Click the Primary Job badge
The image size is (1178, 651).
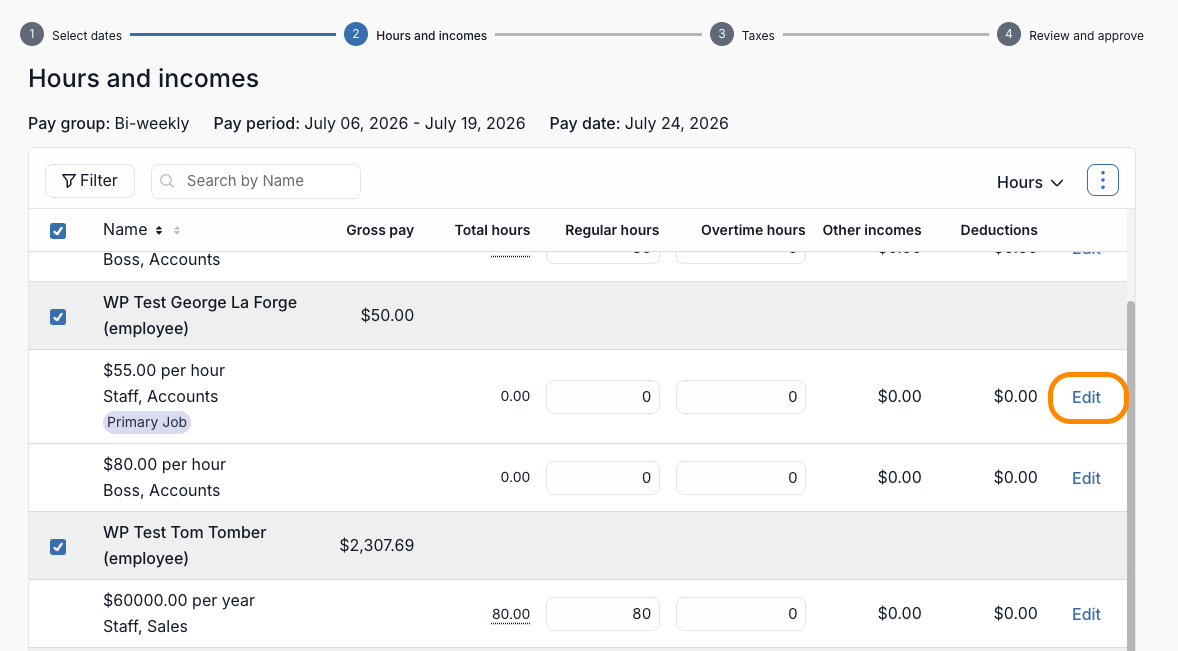[146, 422]
